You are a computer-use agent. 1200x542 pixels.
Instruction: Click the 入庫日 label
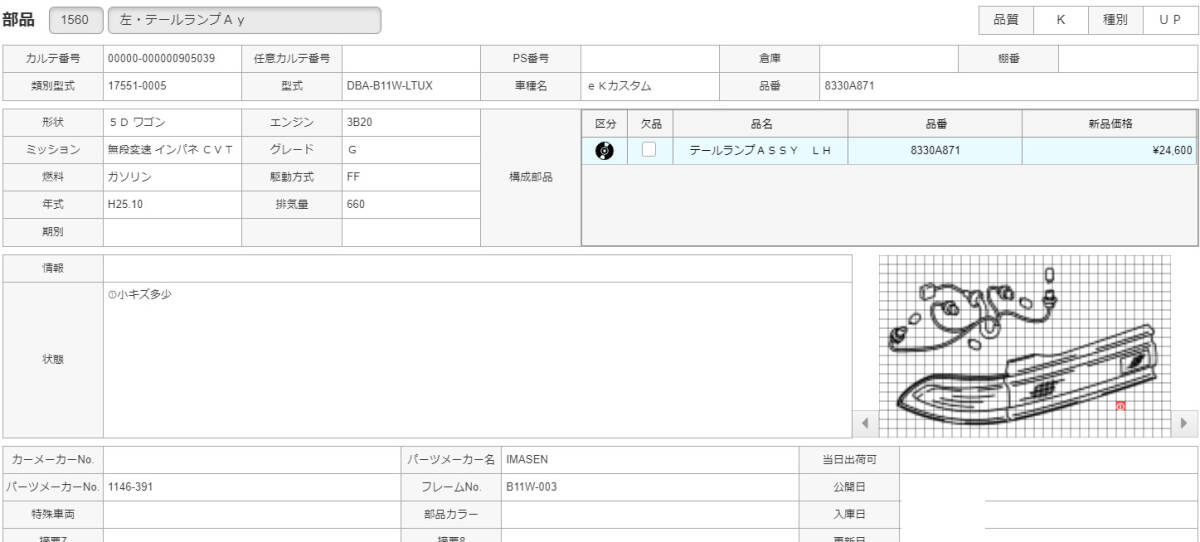click(x=849, y=514)
